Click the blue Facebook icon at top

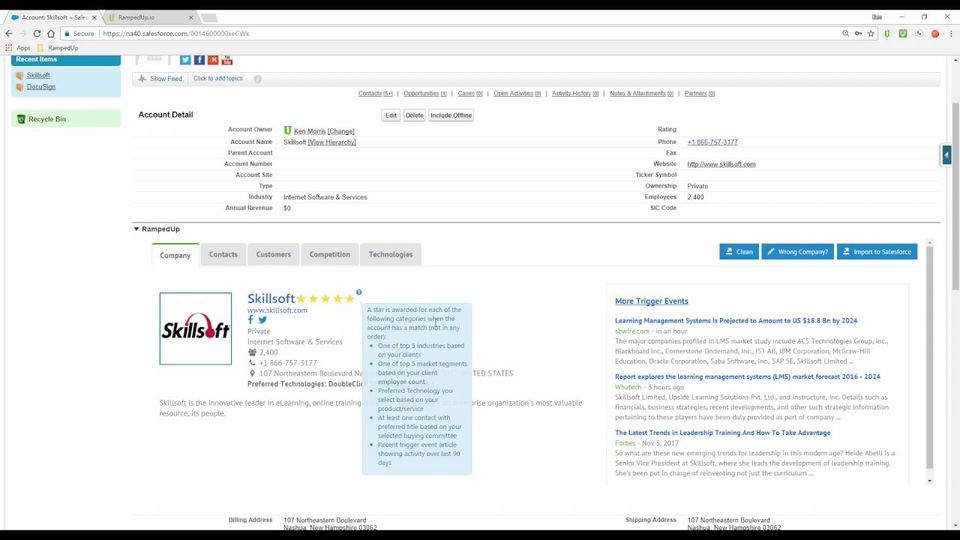point(200,59)
